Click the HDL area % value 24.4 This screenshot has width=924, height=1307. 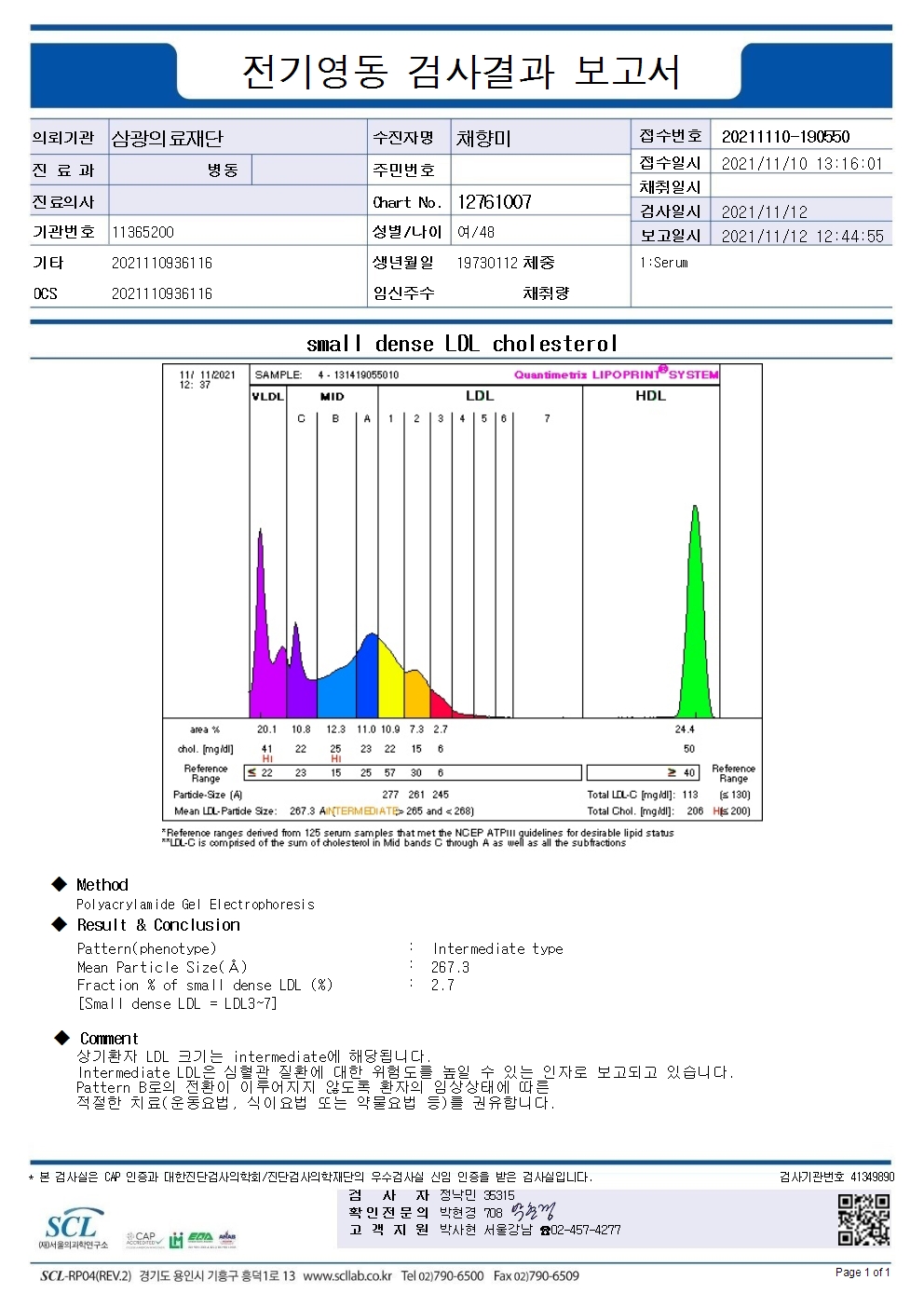pyautogui.click(x=685, y=729)
